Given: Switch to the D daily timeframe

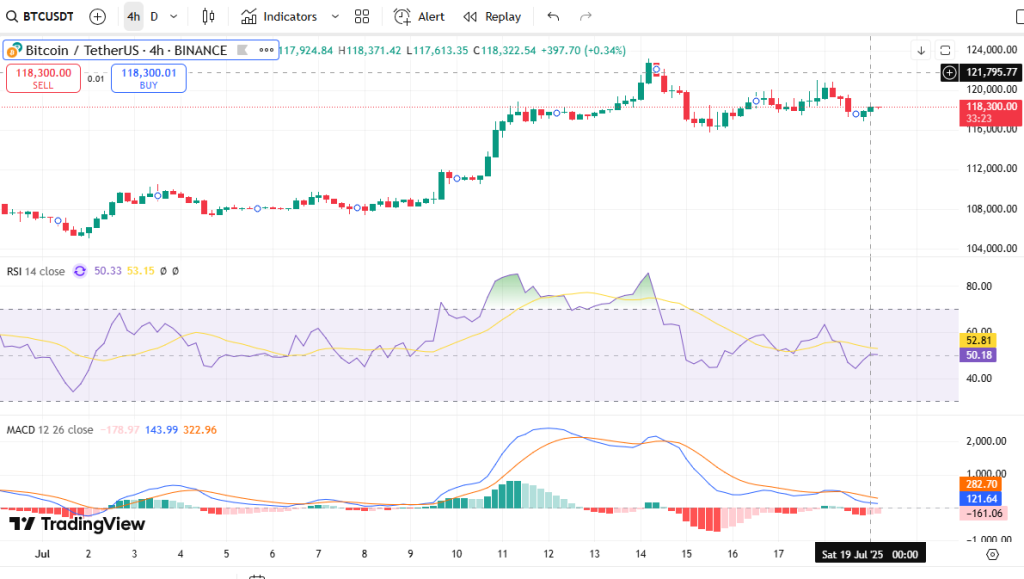Looking at the screenshot, I should coord(154,16).
